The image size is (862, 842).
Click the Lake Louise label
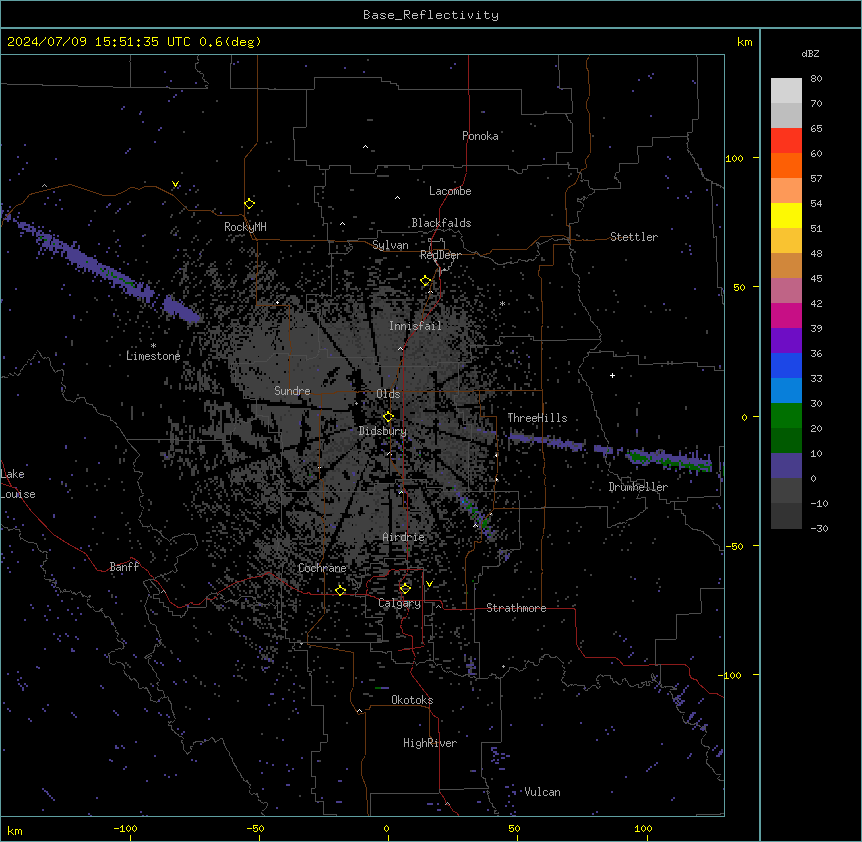18,484
